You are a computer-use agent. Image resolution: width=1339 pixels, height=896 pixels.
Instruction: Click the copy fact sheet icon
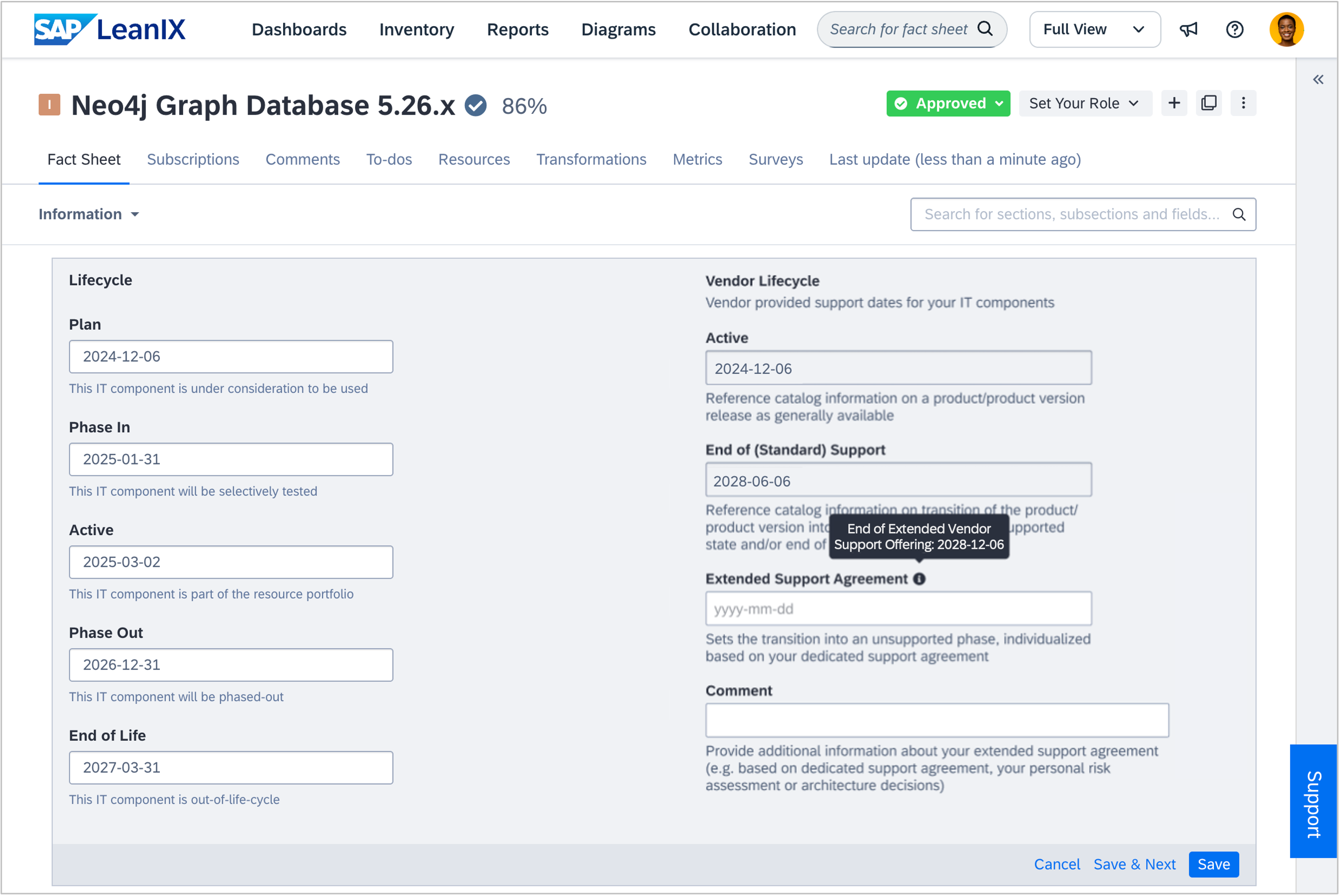pos(1209,103)
